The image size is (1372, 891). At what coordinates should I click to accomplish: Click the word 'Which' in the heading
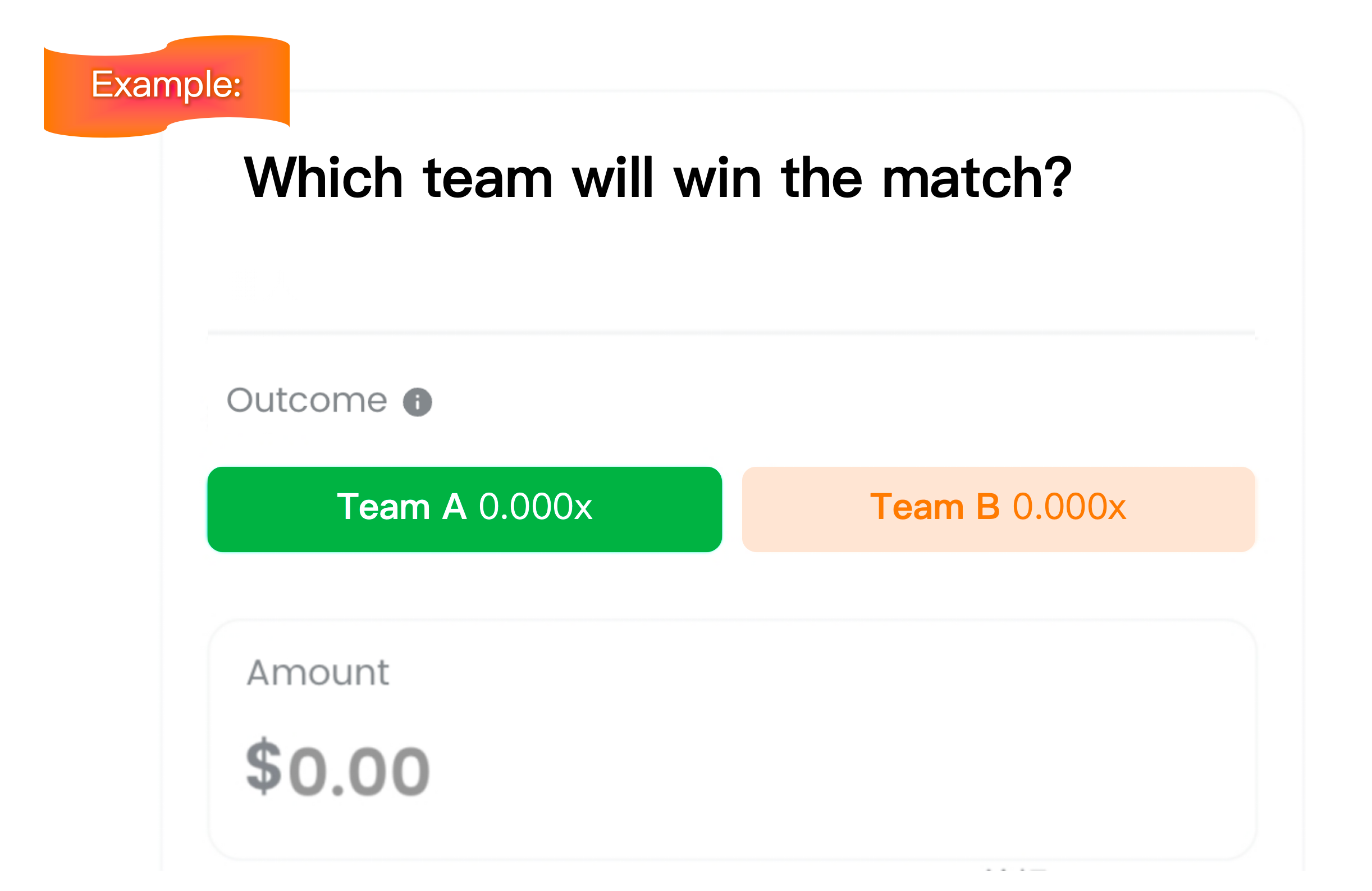323,178
